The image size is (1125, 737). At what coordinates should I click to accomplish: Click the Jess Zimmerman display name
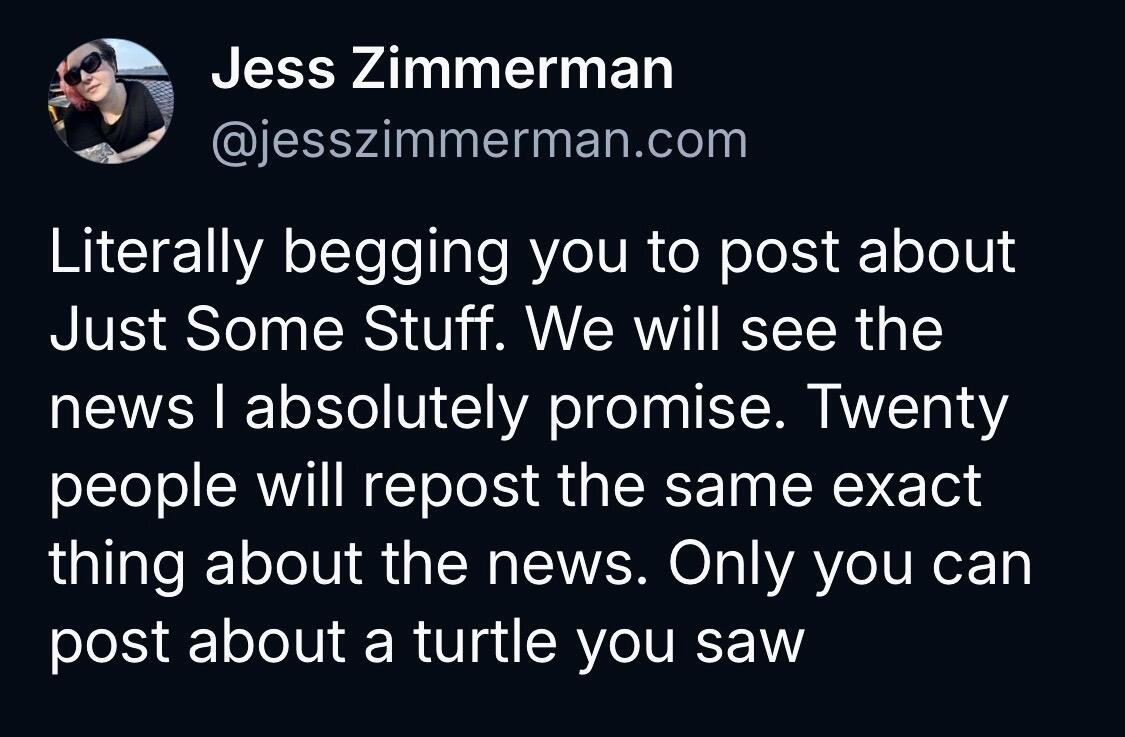[442, 70]
